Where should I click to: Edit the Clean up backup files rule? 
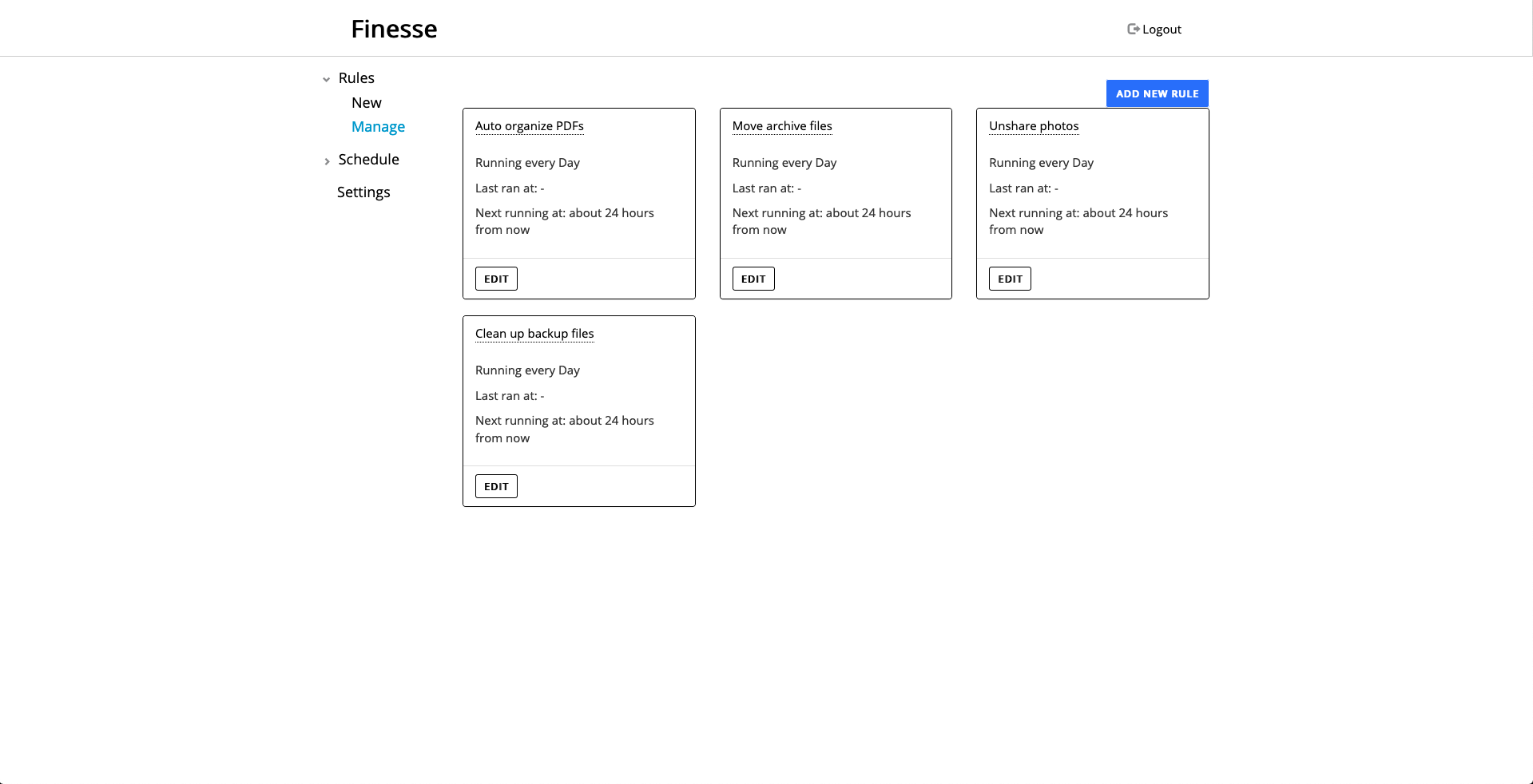pos(496,486)
